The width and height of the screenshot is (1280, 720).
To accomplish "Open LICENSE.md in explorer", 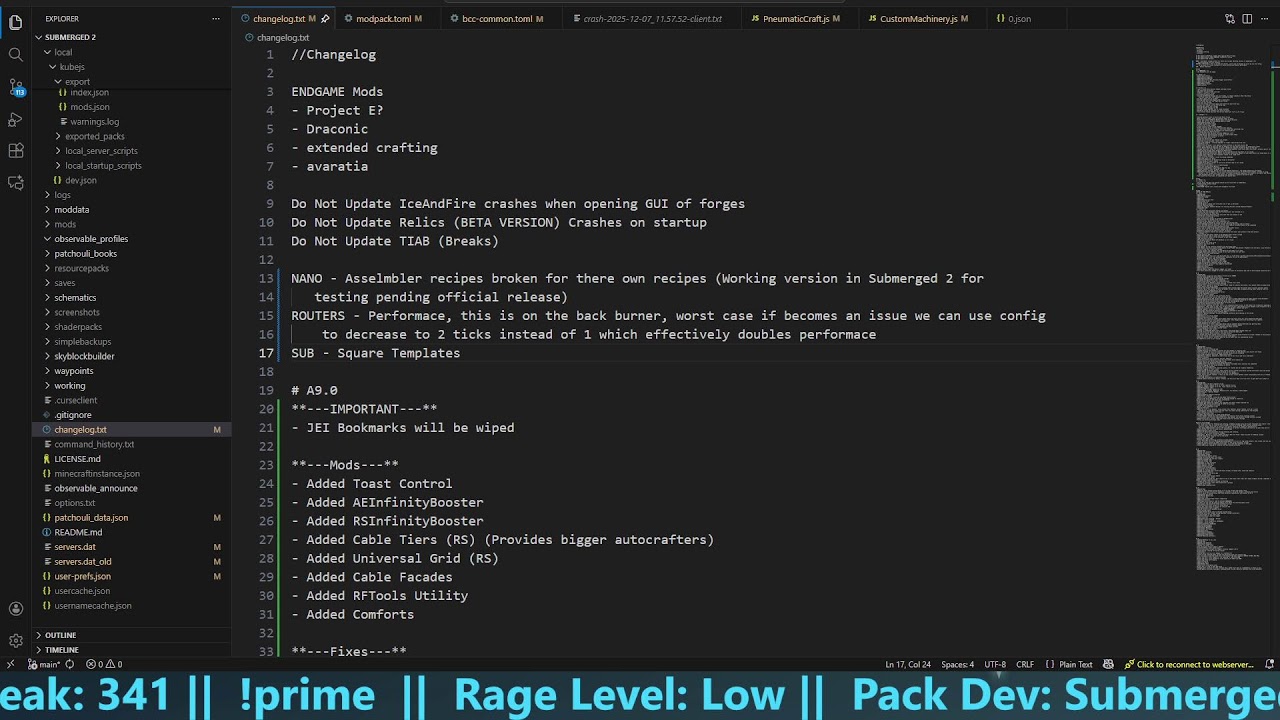I will pos(133,459).
